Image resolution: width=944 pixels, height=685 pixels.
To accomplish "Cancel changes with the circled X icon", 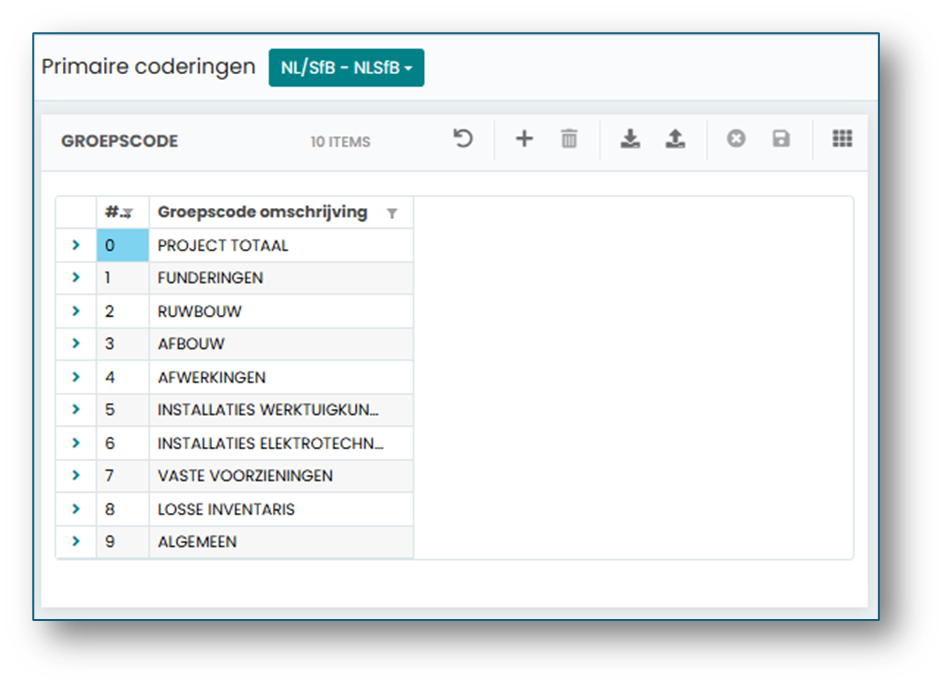I will point(736,139).
